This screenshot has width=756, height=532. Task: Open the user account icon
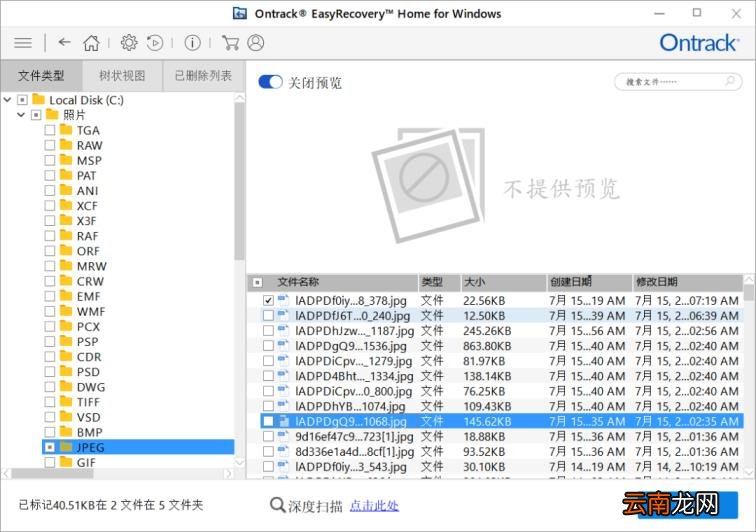256,43
